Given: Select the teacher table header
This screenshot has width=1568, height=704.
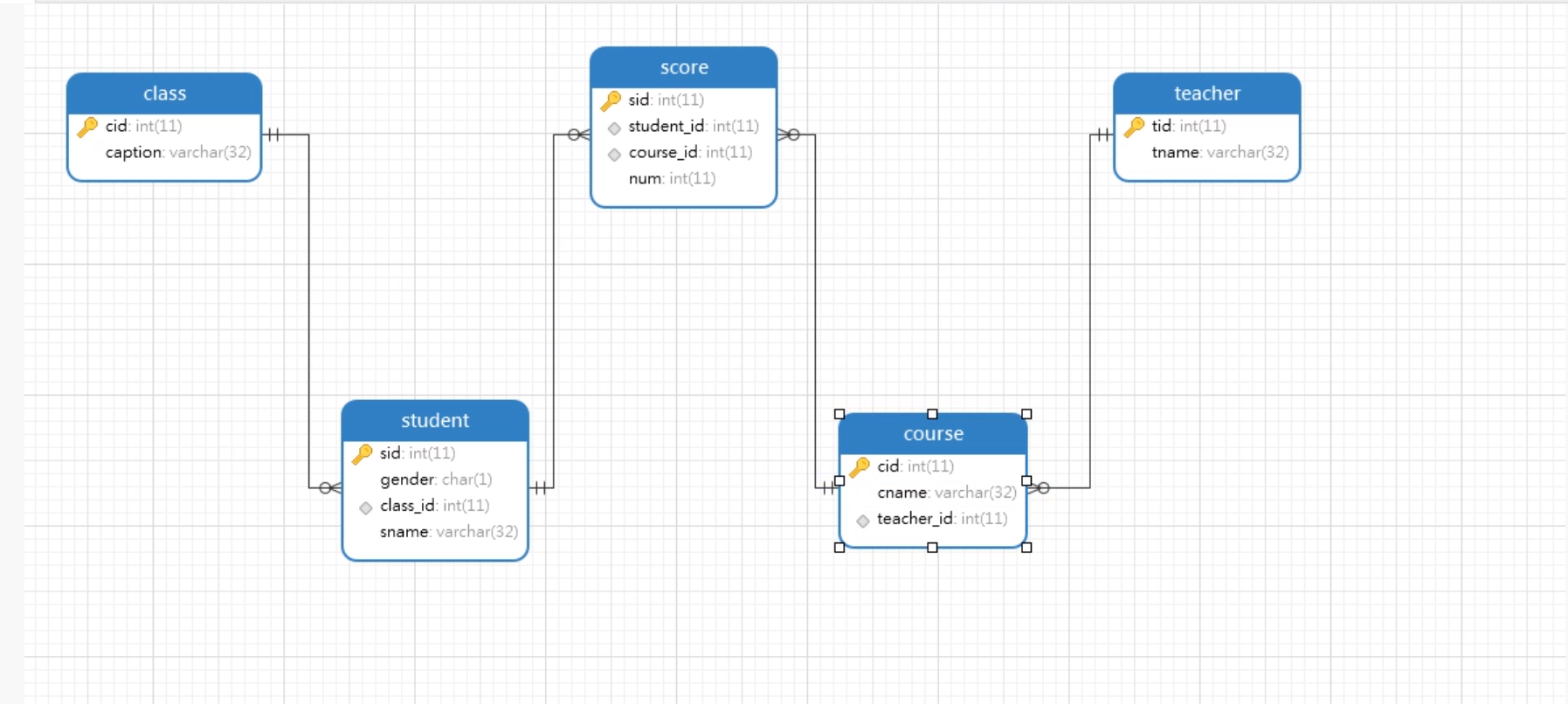Looking at the screenshot, I should point(1207,93).
